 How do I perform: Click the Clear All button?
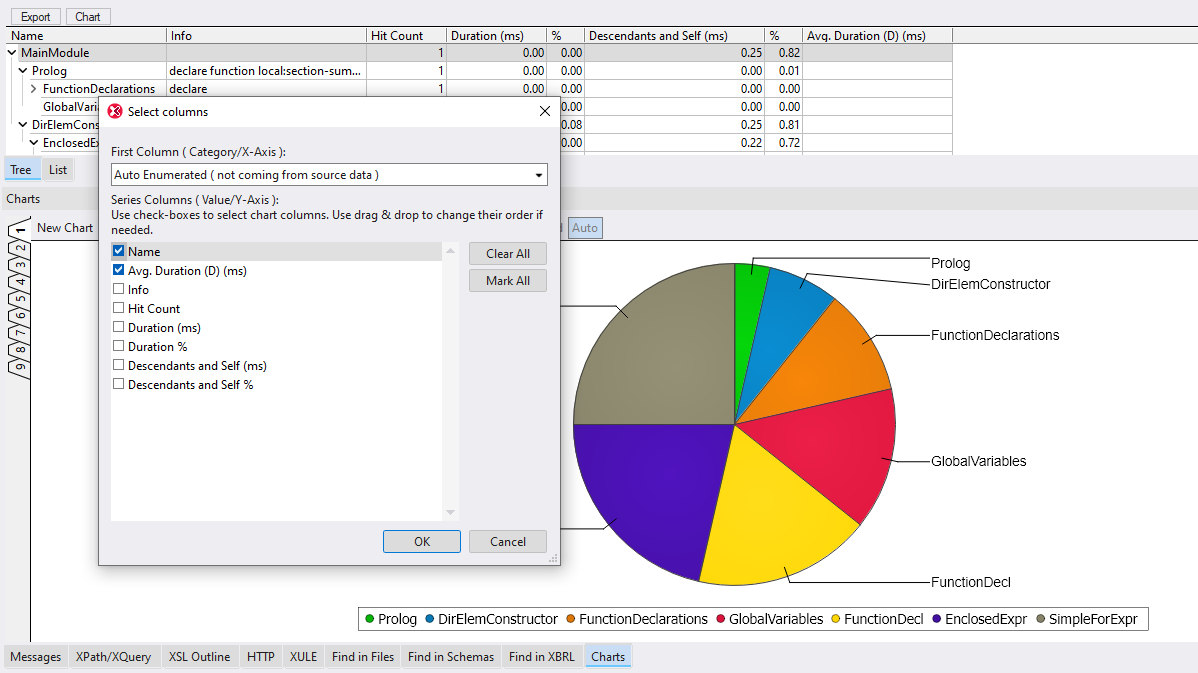click(x=507, y=253)
